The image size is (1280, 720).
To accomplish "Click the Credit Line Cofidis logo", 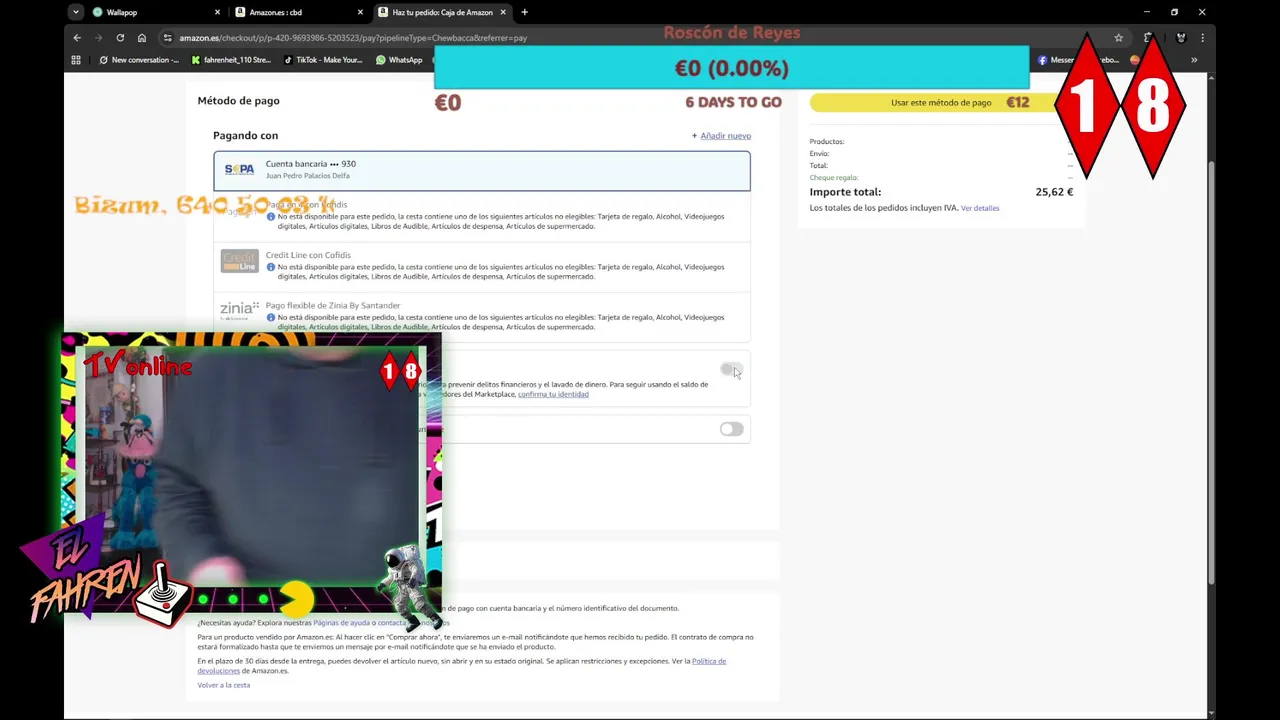I will [239, 261].
